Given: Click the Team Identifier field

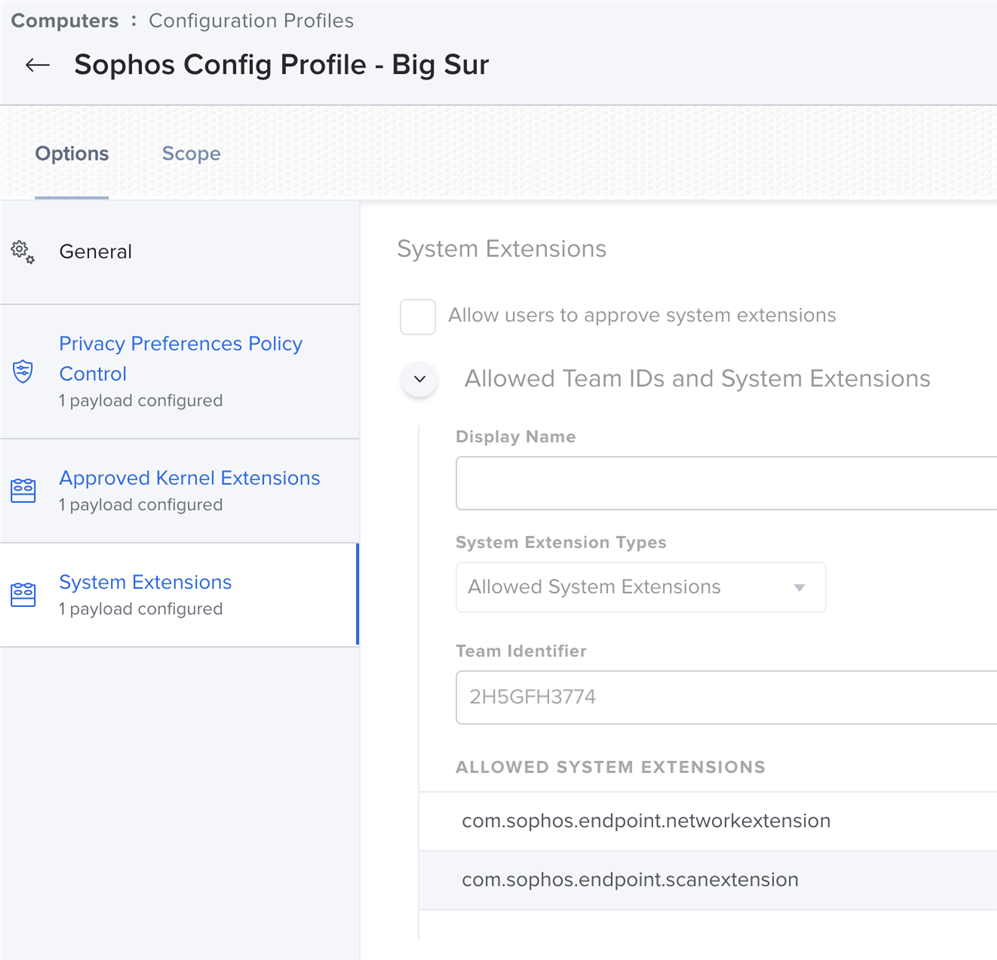Looking at the screenshot, I should coord(726,697).
